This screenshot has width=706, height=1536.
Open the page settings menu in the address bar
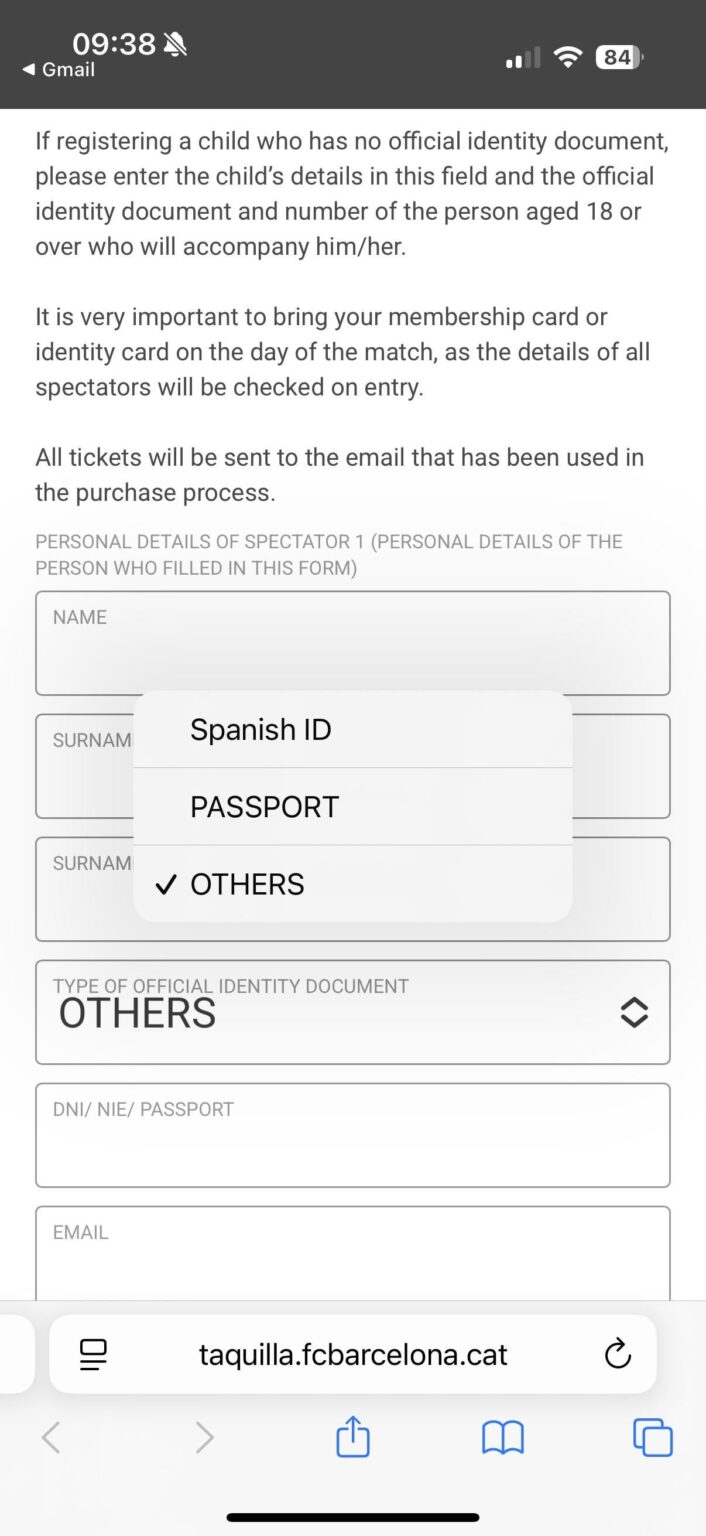click(x=93, y=1355)
